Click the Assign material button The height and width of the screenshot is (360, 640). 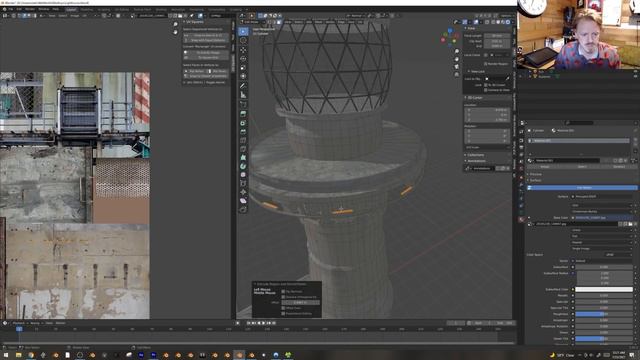point(545,167)
